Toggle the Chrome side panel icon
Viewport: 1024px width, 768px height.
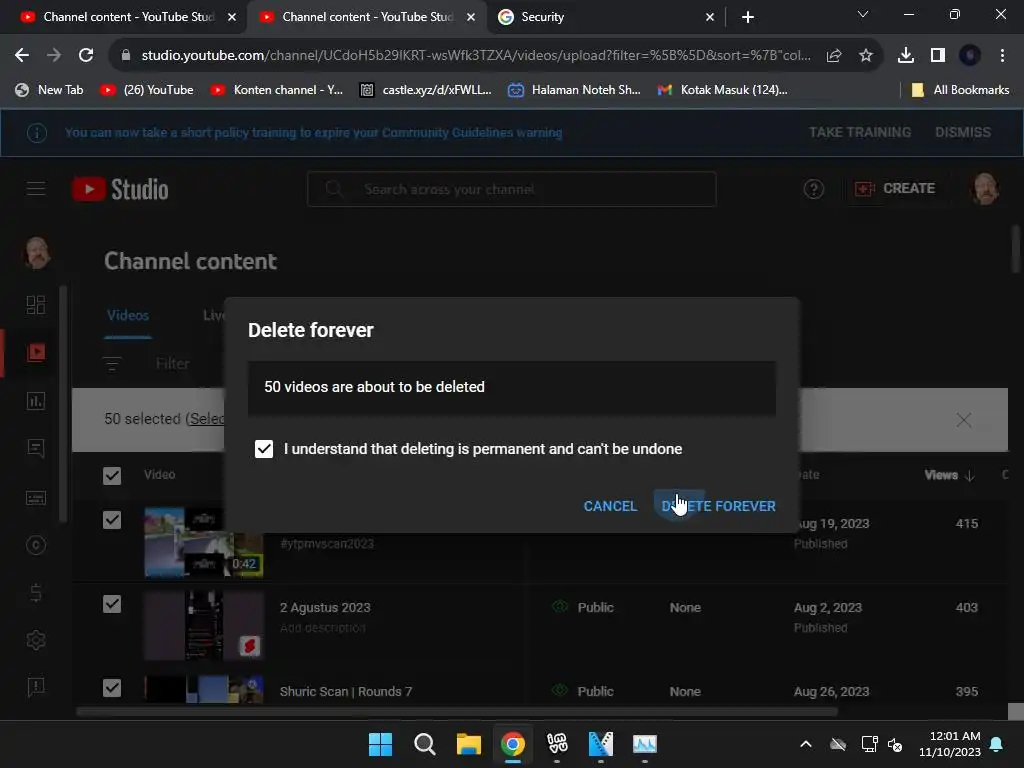pos(938,56)
